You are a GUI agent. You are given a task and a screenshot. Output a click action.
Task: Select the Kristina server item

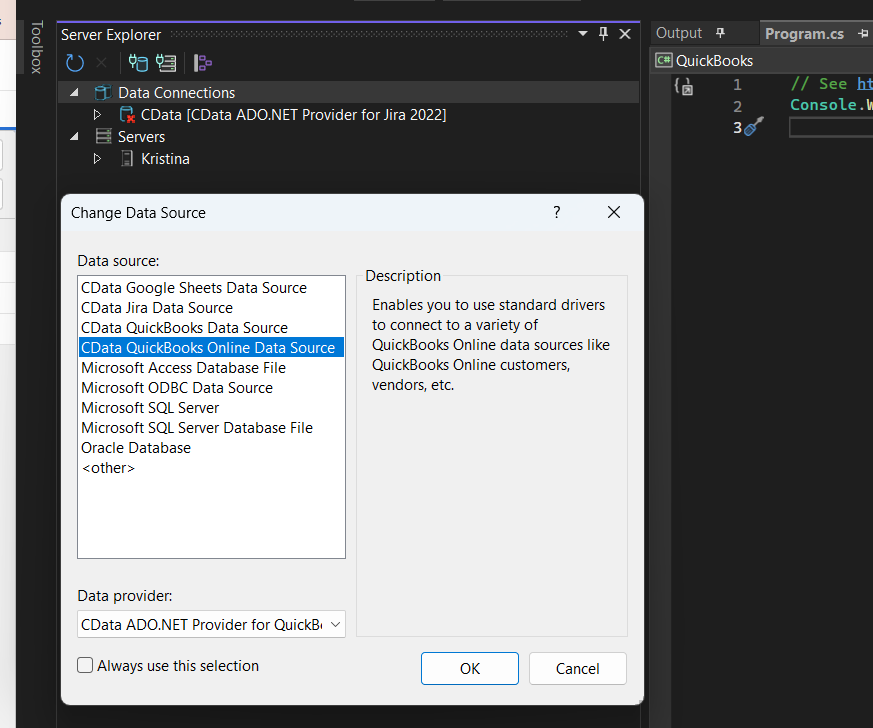pos(165,159)
